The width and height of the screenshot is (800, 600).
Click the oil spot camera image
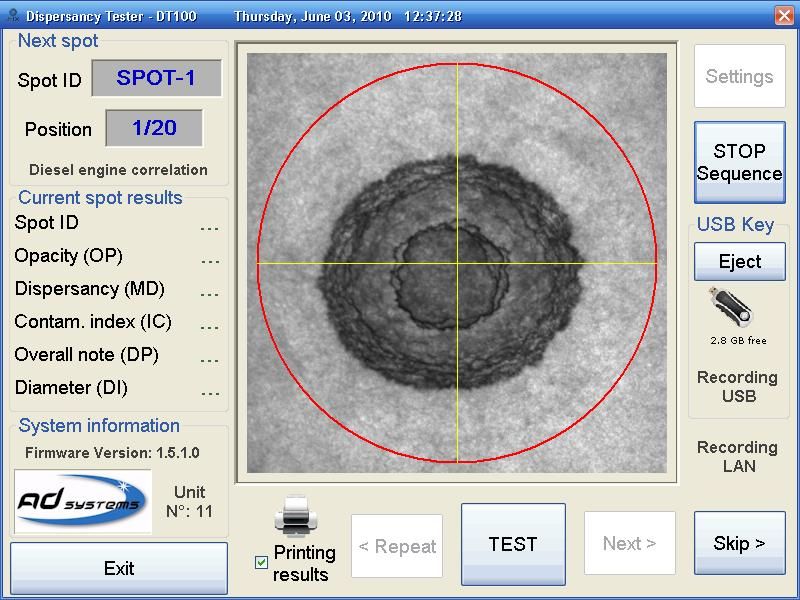click(x=457, y=263)
